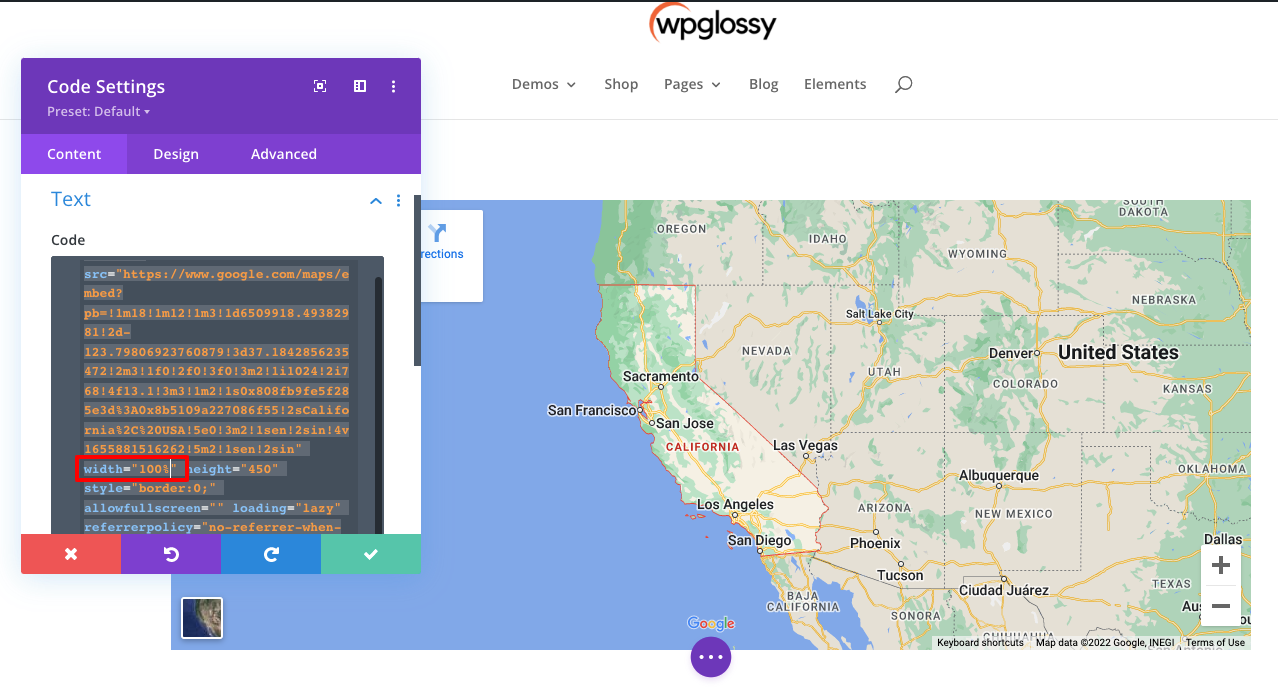The width and height of the screenshot is (1278, 692).
Task: Open the map Terms of Use link
Action: point(1215,643)
